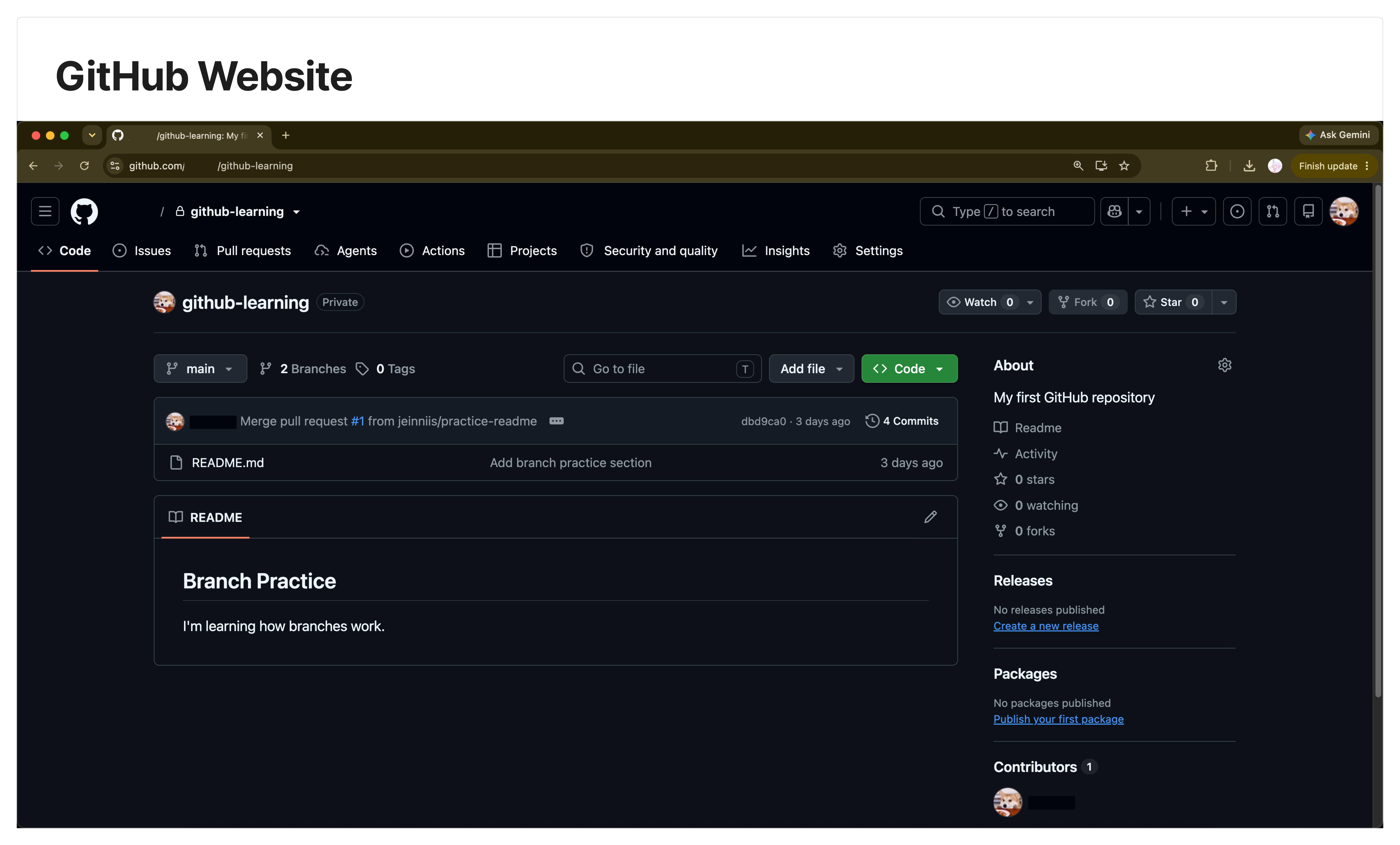The height and width of the screenshot is (845, 1400).
Task: View the Insights tab
Action: click(776, 250)
